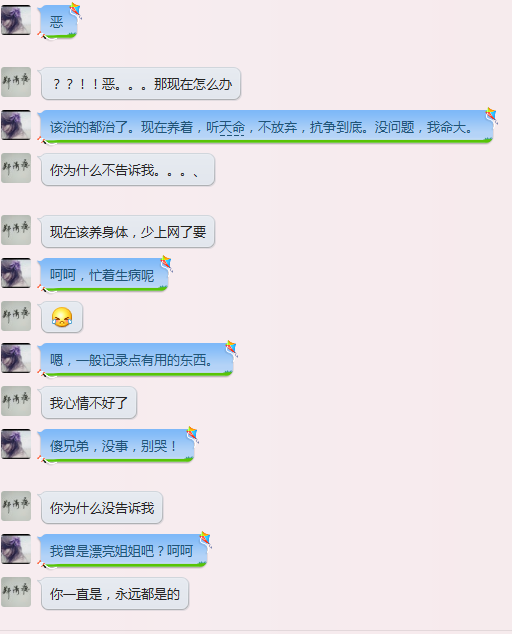The image size is (512, 634).
Task: Select the crying emoji message
Action: [62, 317]
